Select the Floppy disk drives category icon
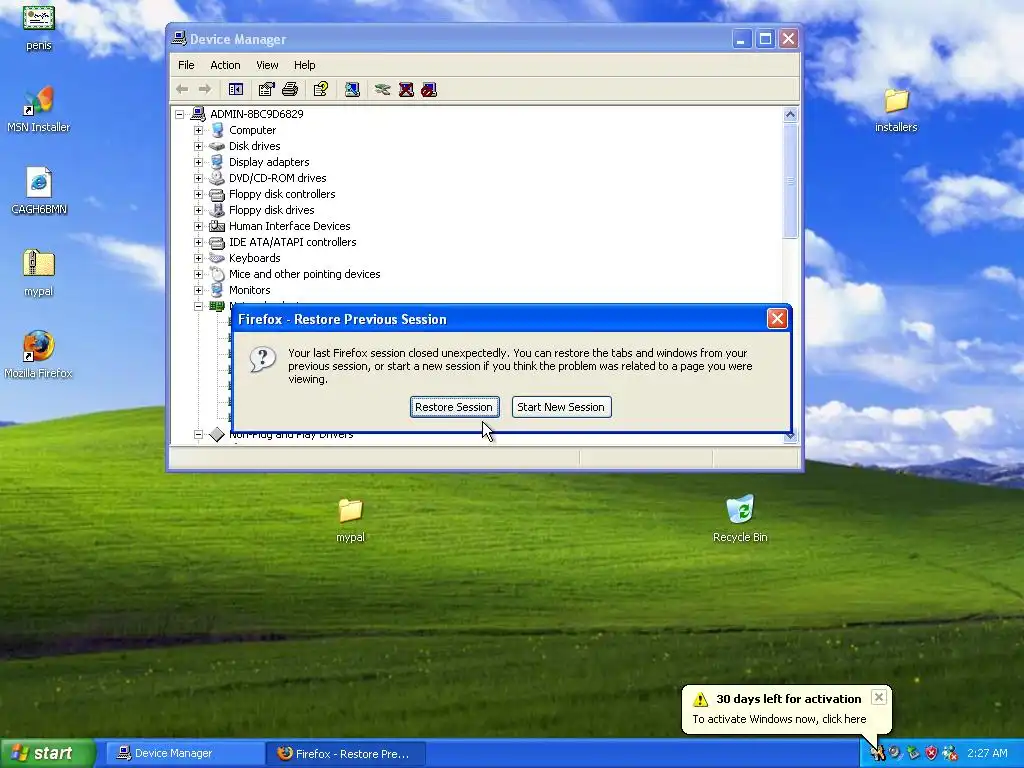Image resolution: width=1024 pixels, height=768 pixels. (x=217, y=210)
